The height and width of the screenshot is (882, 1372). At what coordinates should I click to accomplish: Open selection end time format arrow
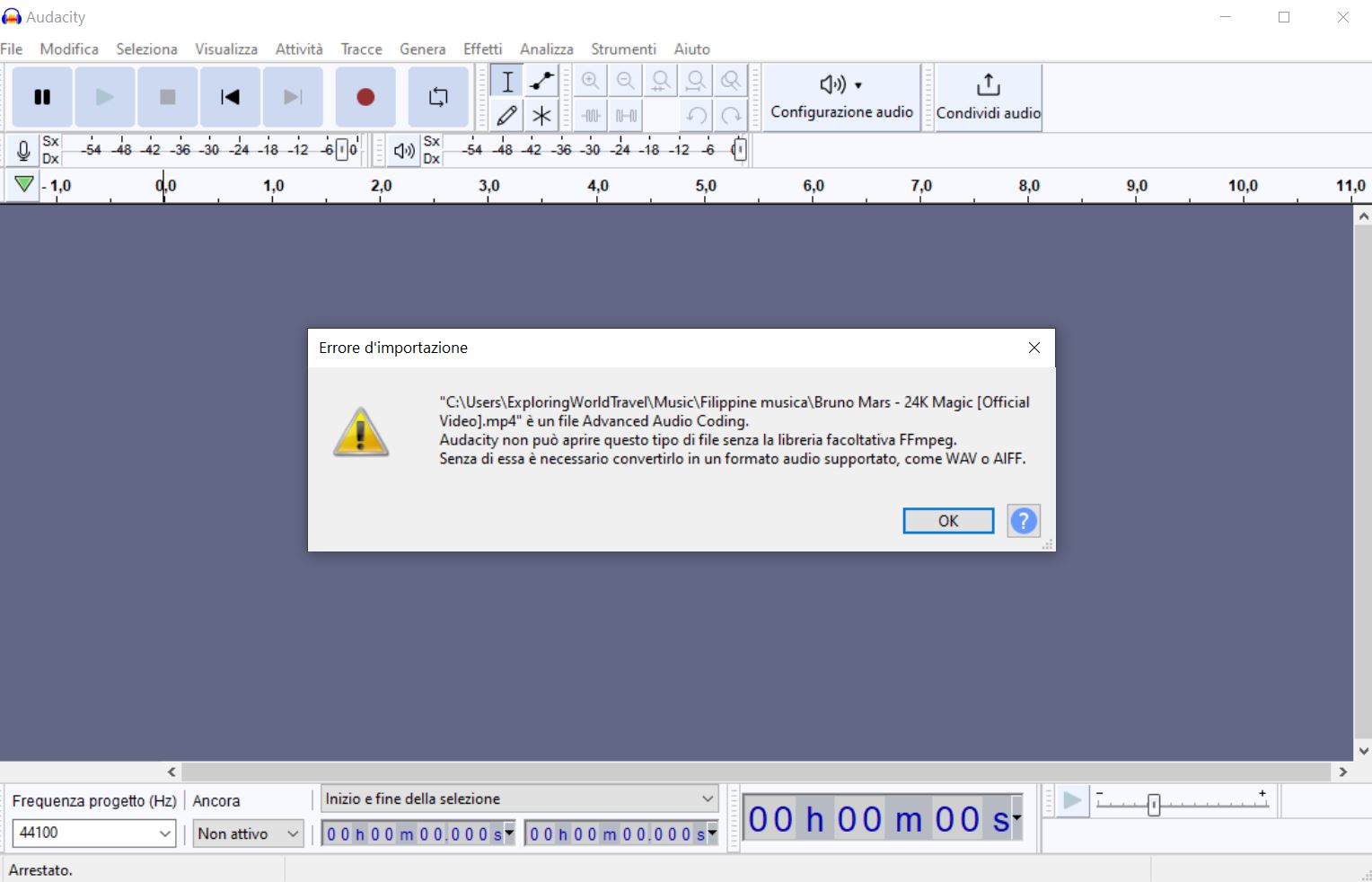pyautogui.click(x=713, y=833)
